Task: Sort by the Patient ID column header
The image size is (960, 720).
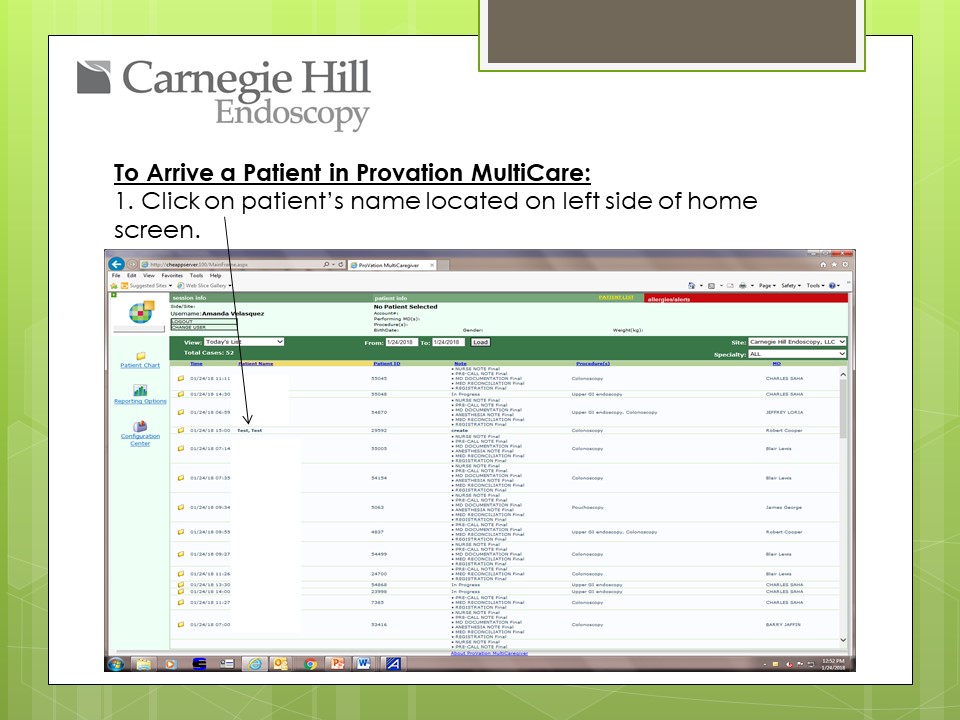Action: click(387, 364)
